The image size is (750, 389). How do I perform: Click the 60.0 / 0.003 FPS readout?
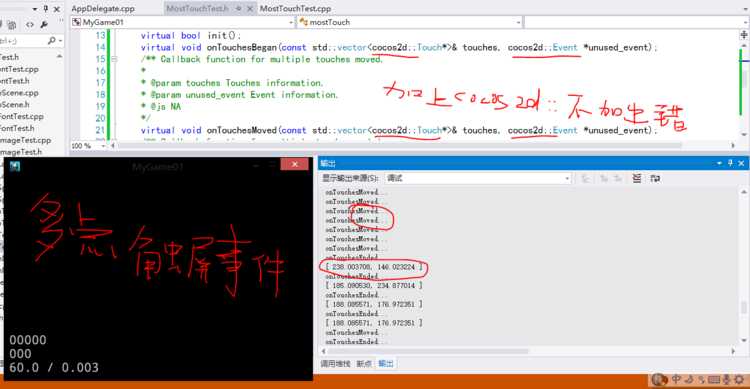pyautogui.click(x=54, y=367)
